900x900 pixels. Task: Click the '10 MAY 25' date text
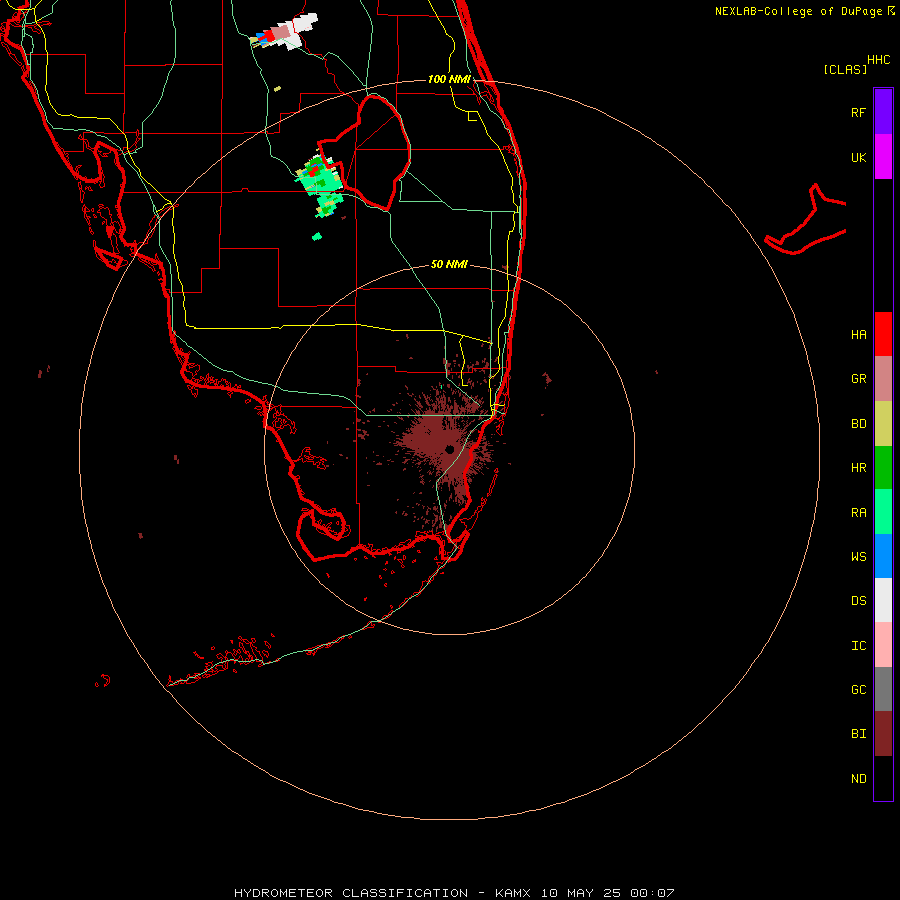coord(580,893)
